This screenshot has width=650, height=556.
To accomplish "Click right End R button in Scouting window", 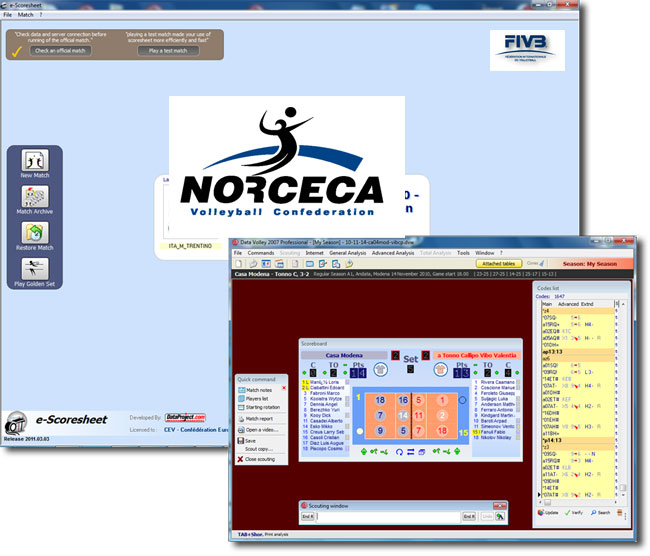I will [469, 517].
